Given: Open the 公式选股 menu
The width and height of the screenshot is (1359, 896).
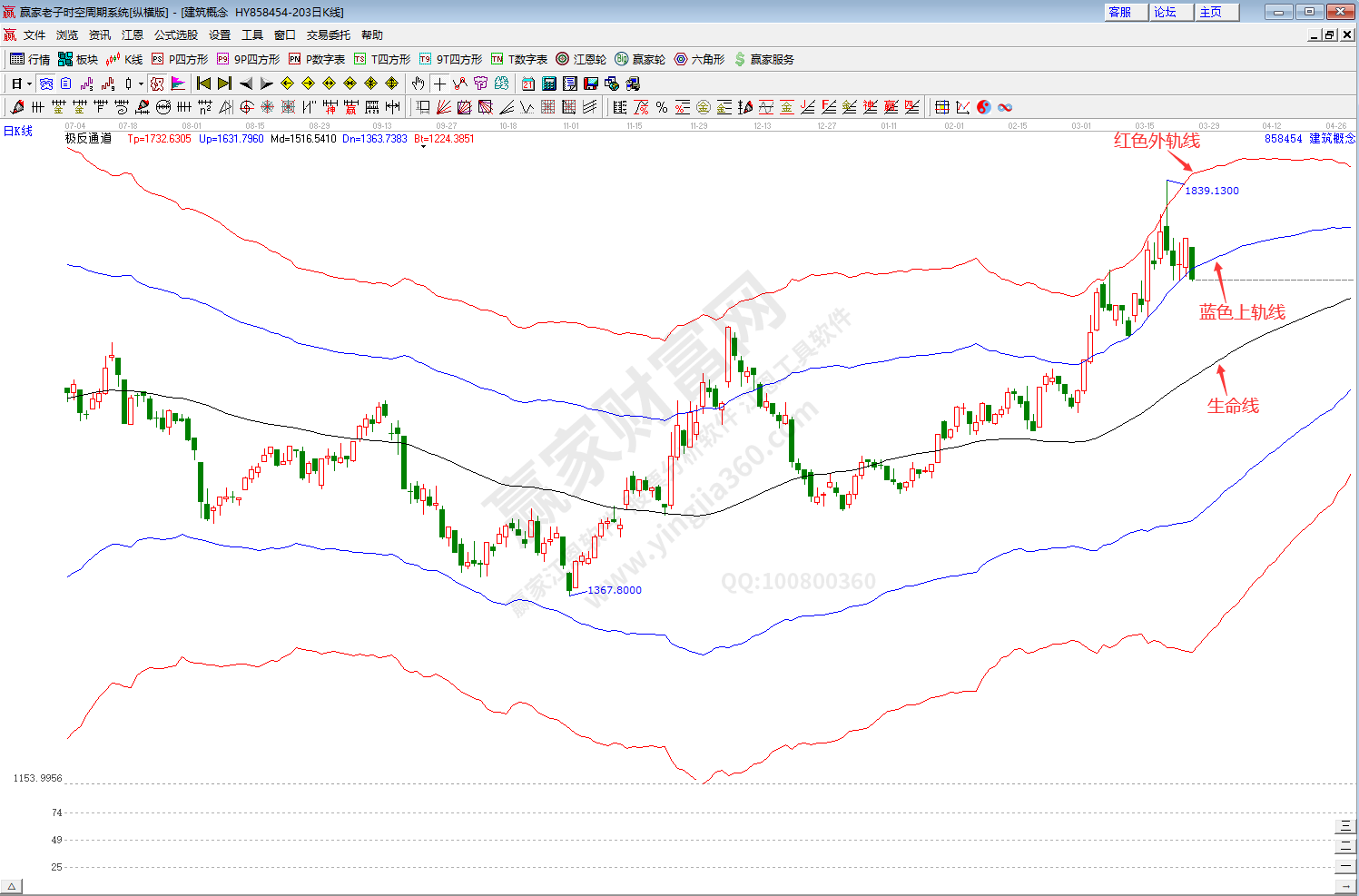Looking at the screenshot, I should (175, 35).
